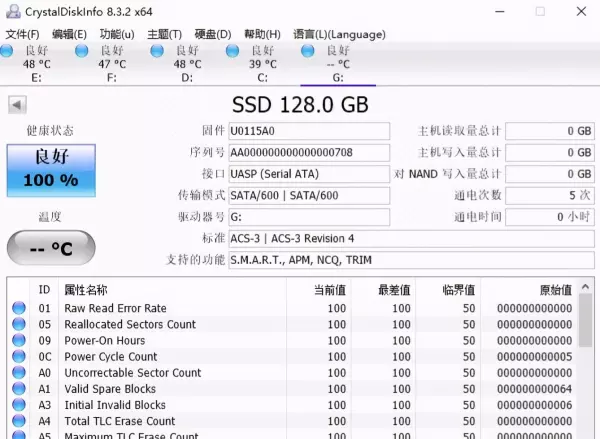600x439 pixels.
Task: Click the 通电时间 value 0 小时
Action: [550, 217]
